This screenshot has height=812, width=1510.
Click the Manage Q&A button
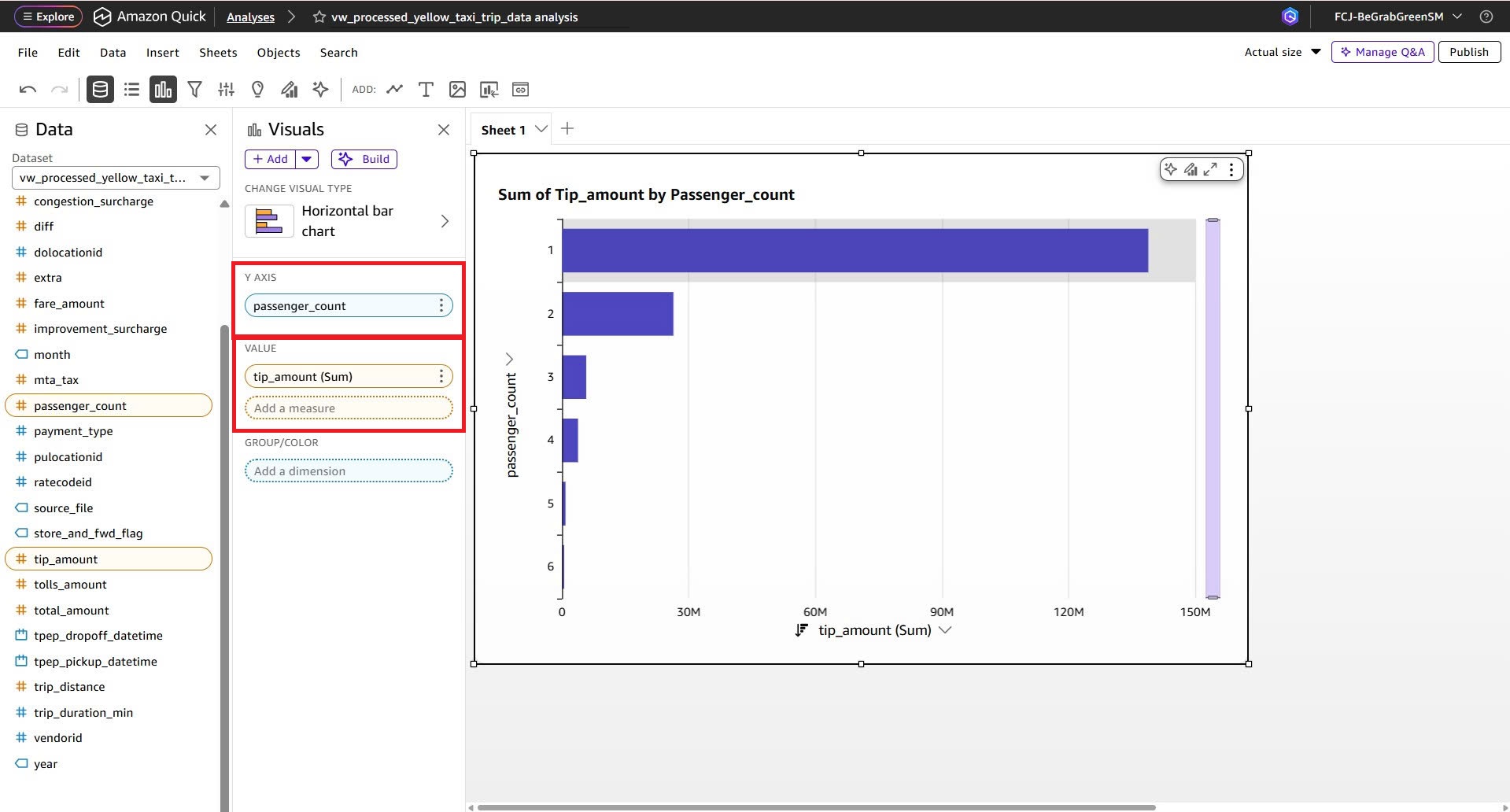click(1383, 52)
